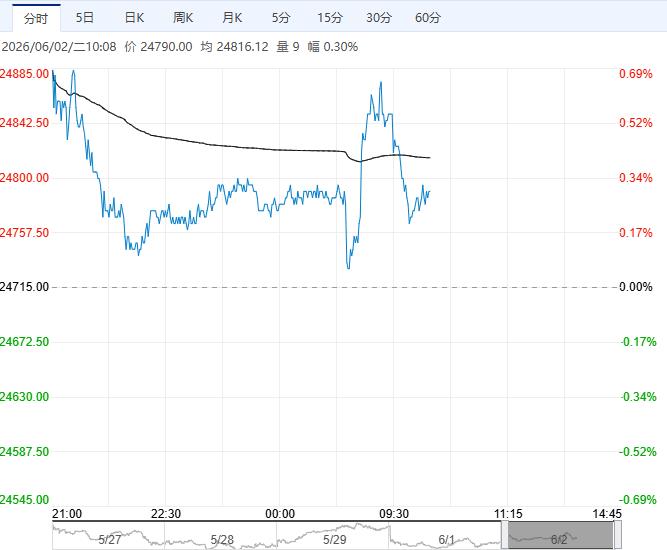
Task: Switch to the 30分 interval tab
Action: click(379, 18)
